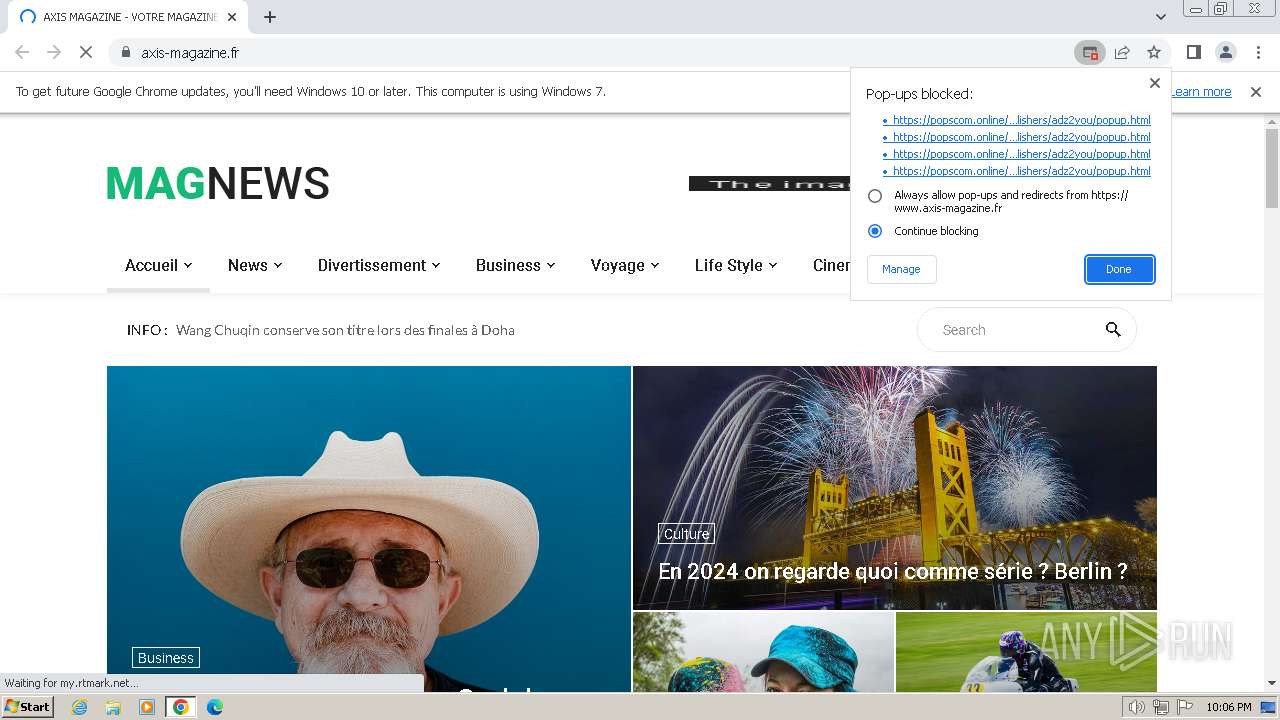Screen dimensions: 1280x720
Task: Open the Culture category tag
Action: point(686,534)
